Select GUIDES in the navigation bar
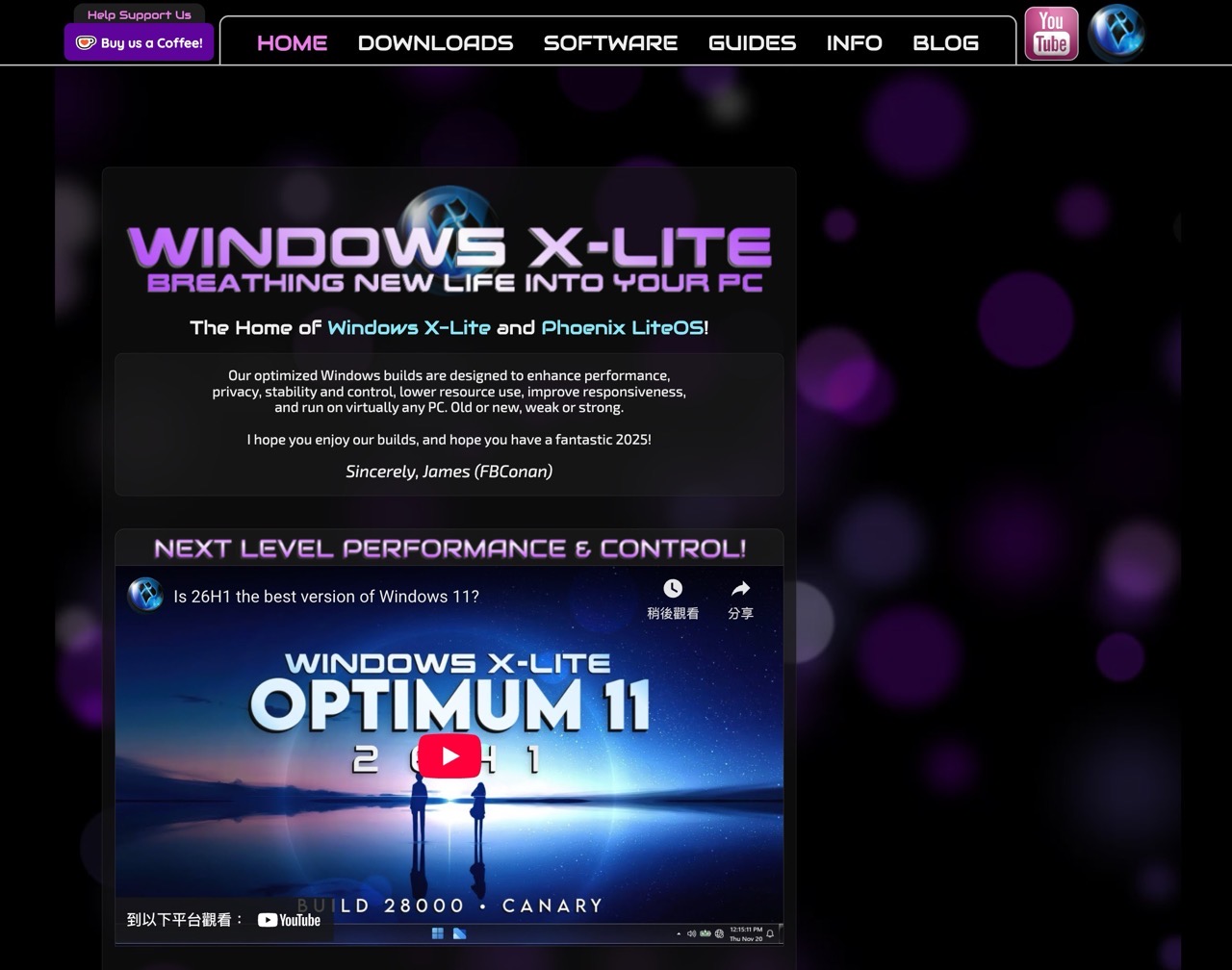 click(752, 43)
